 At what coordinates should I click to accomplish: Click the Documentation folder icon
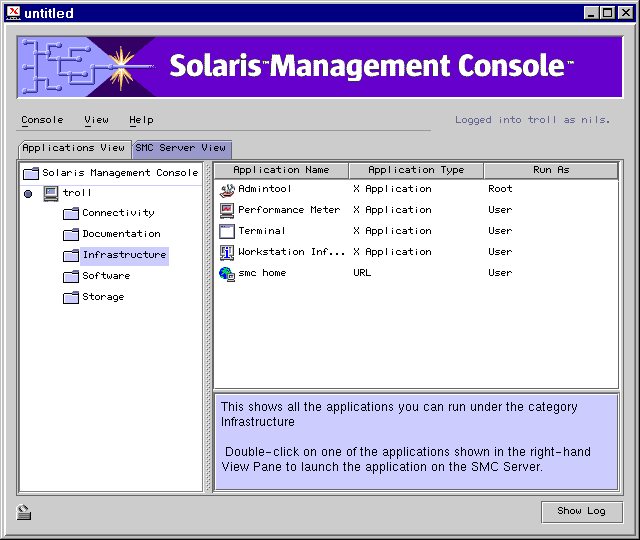tap(71, 235)
